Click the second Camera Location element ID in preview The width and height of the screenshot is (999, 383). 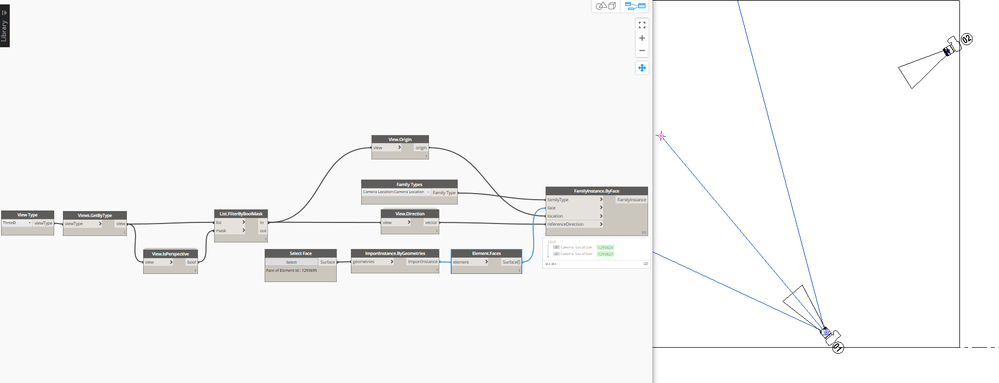tap(605, 254)
